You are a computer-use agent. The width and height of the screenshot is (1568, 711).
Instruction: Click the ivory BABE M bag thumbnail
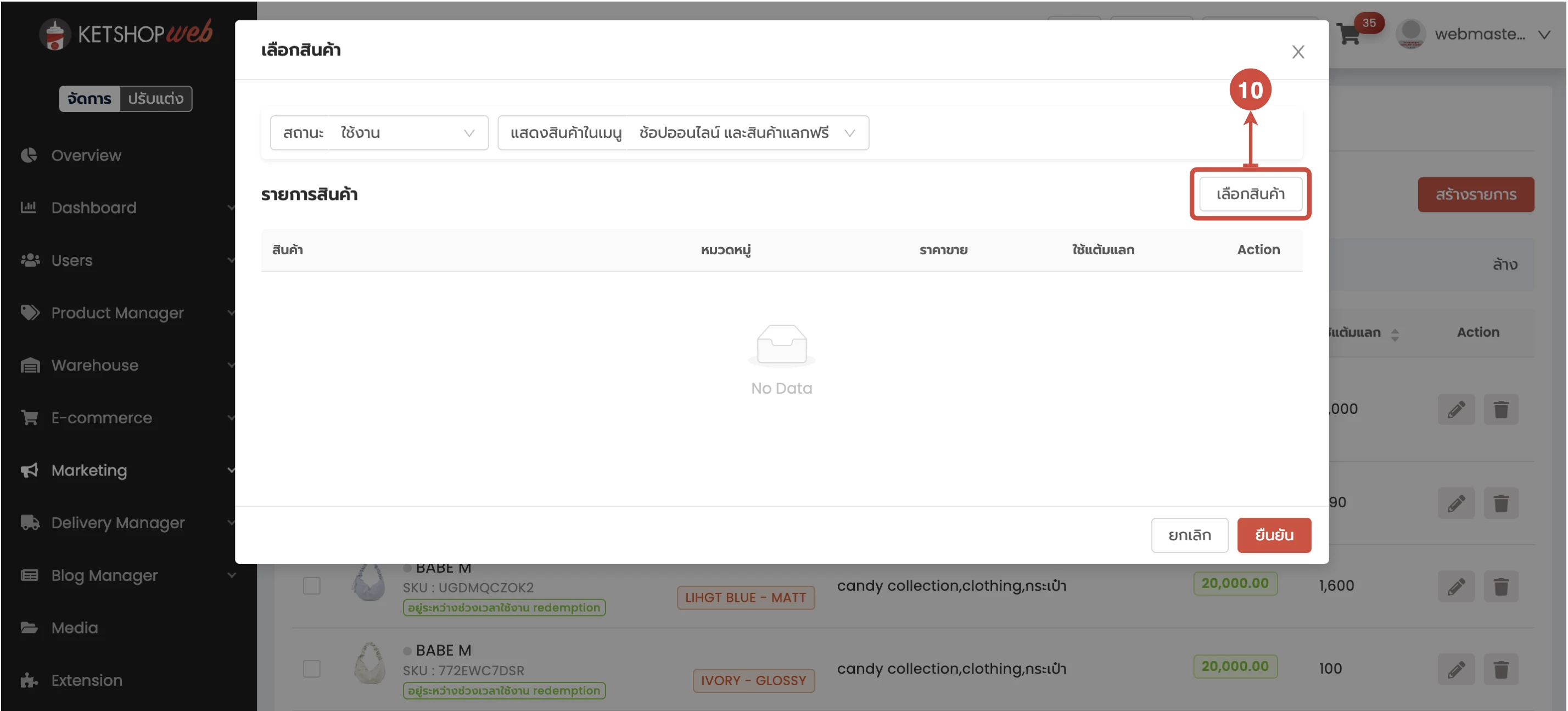pos(369,663)
